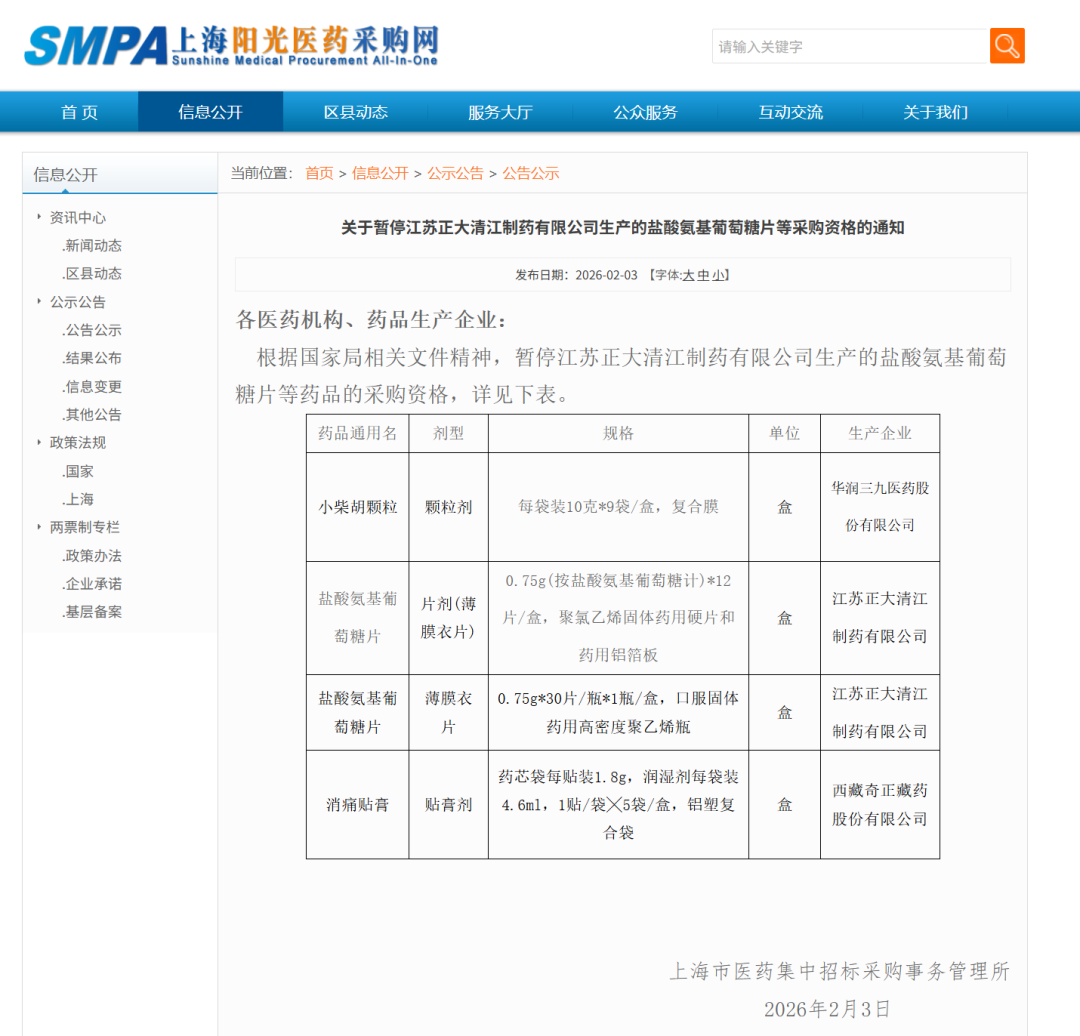
Task: Open 政策办法 in sidebar
Action: click(92, 556)
